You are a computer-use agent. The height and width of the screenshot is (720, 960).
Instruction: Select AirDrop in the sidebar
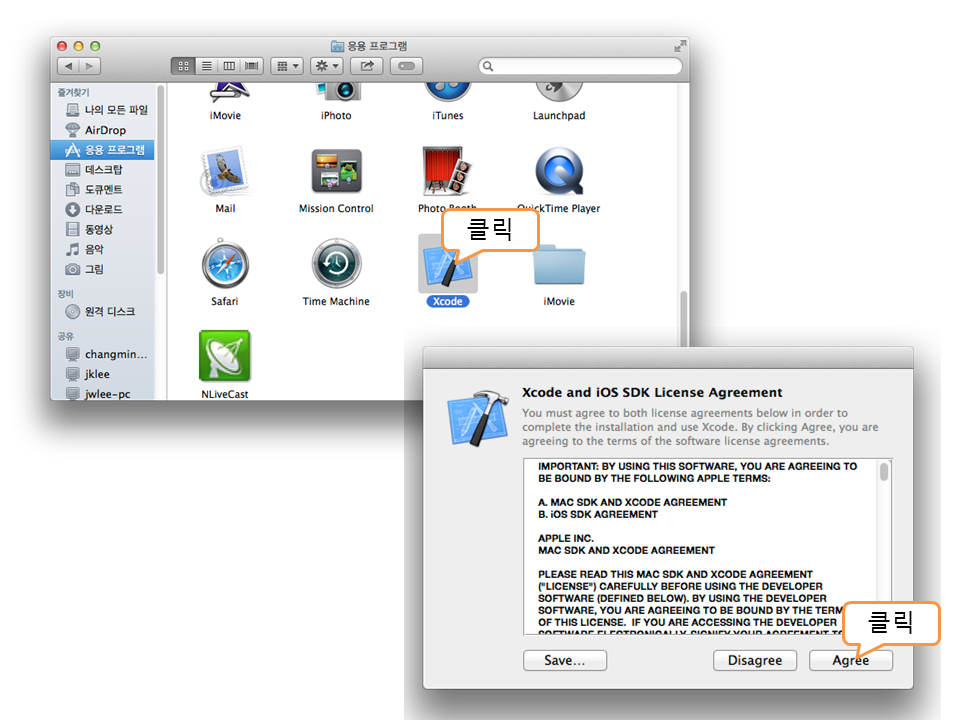[x=105, y=130]
